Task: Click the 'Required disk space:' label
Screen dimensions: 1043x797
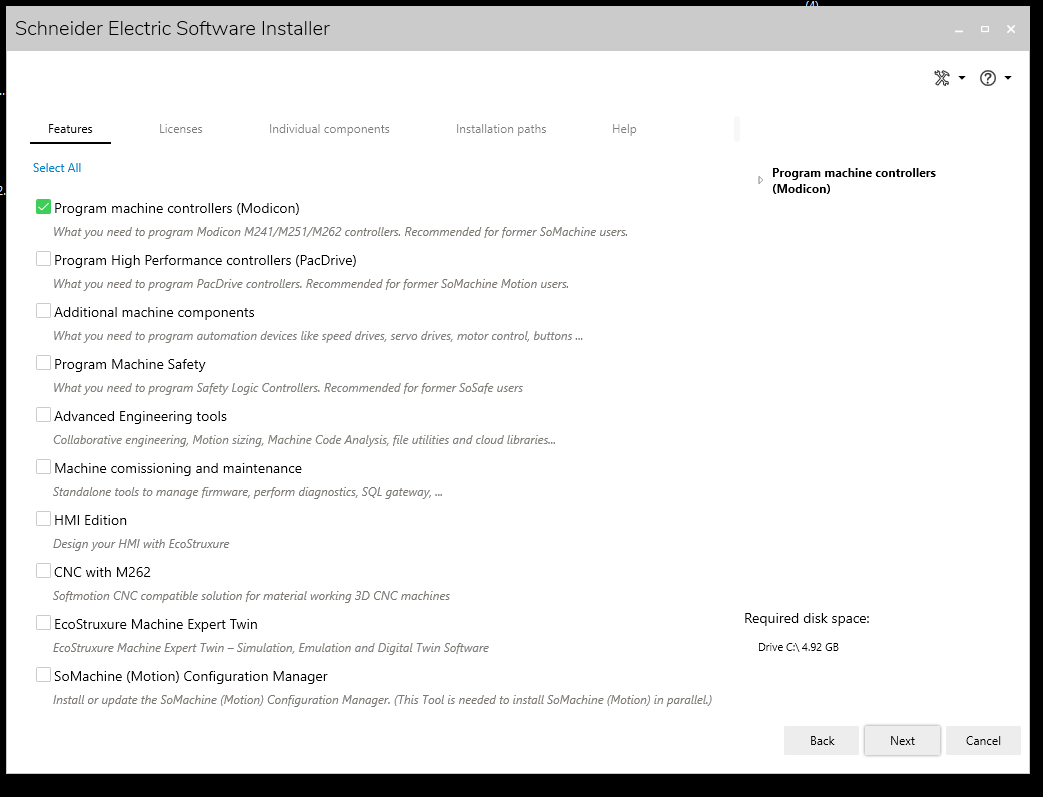Action: tap(806, 619)
